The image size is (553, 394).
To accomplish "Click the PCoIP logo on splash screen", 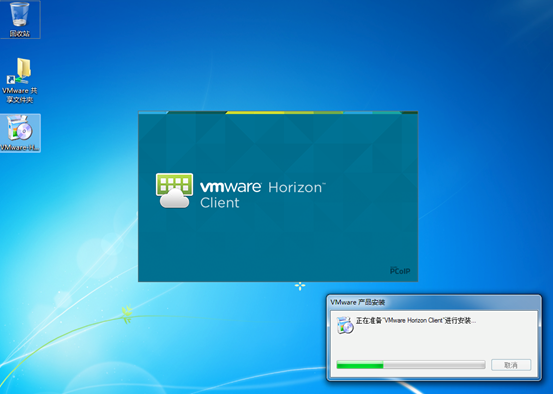I will [400, 271].
